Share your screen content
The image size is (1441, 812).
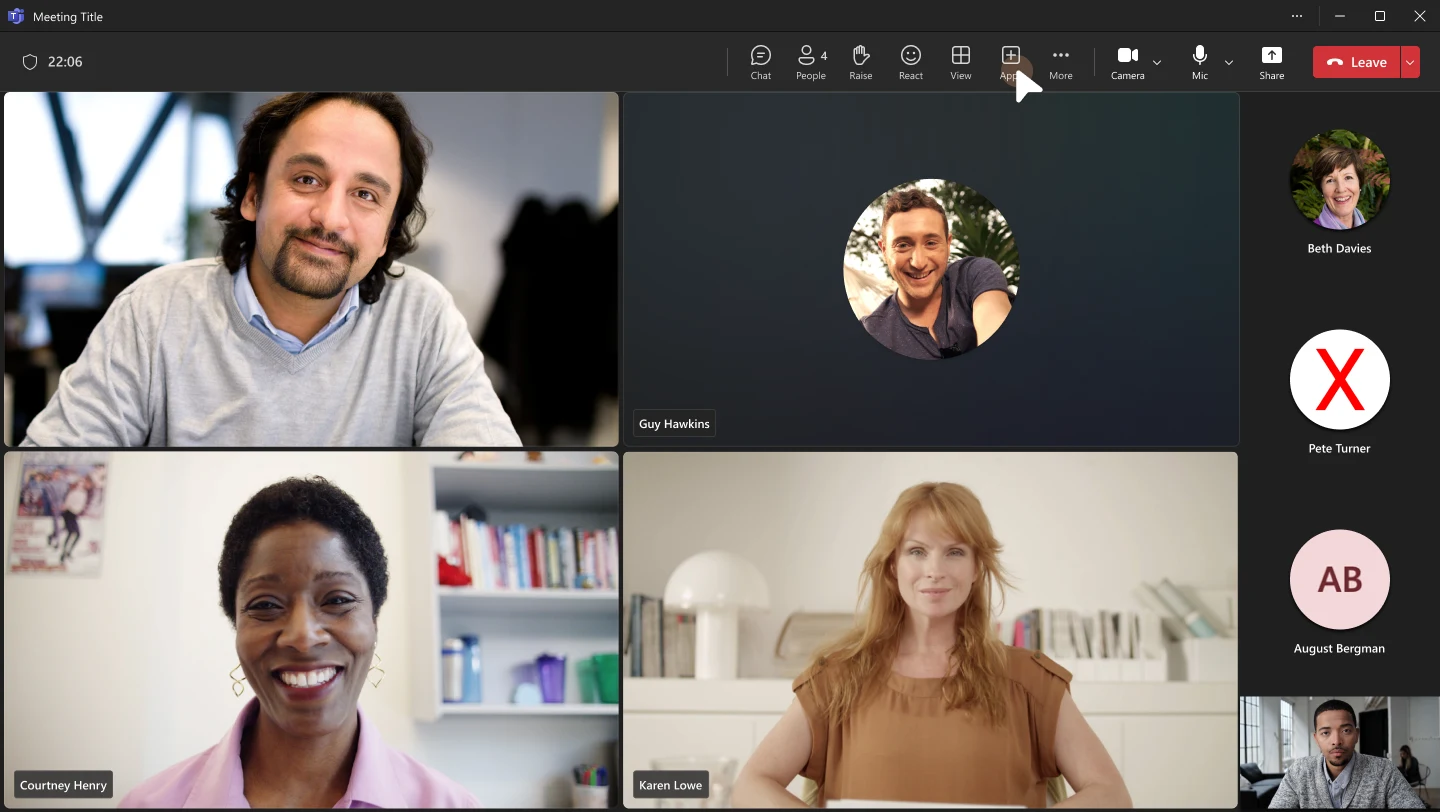point(1272,62)
